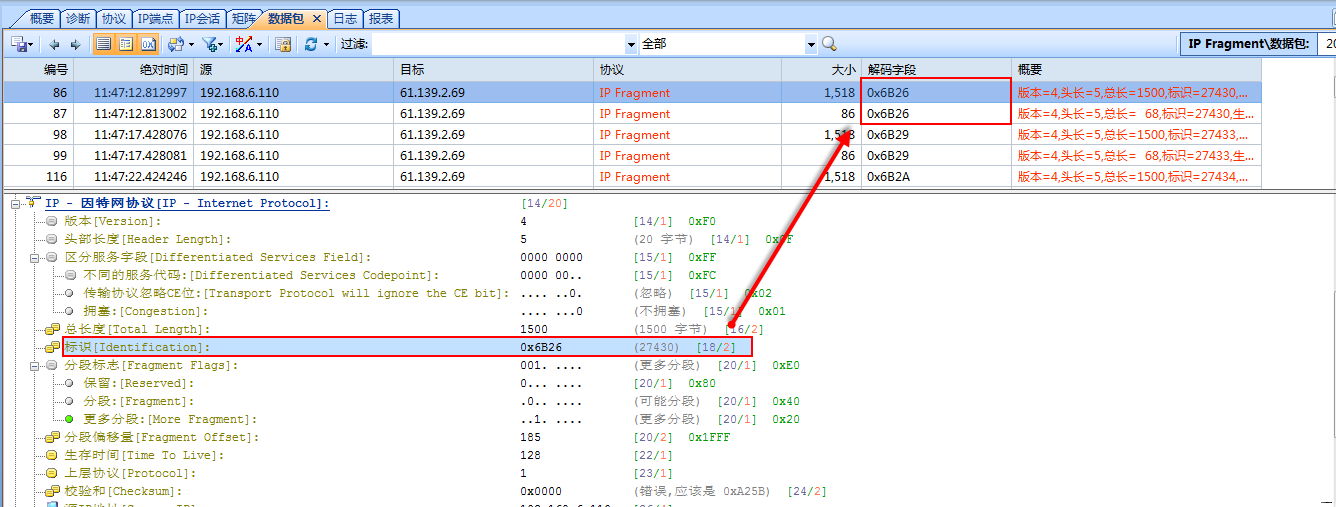Viewport: 1336px width, 507px height.
Task: Toggle the field decode view button
Action: [x=126, y=44]
